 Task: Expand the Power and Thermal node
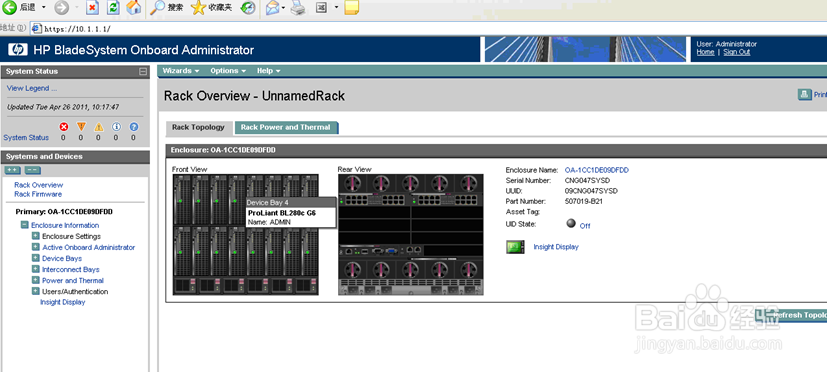35,280
